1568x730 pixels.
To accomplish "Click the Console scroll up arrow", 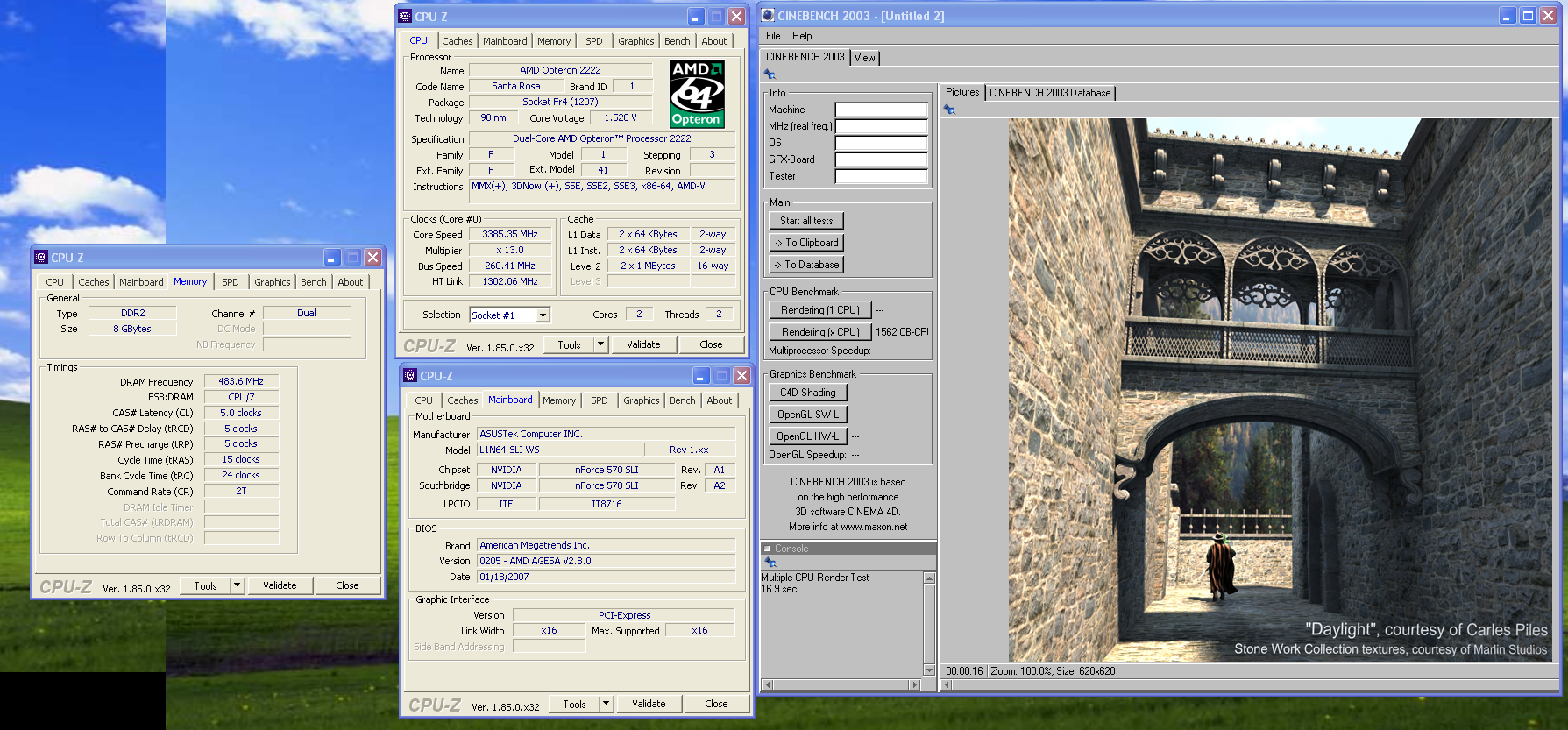I will 930,578.
